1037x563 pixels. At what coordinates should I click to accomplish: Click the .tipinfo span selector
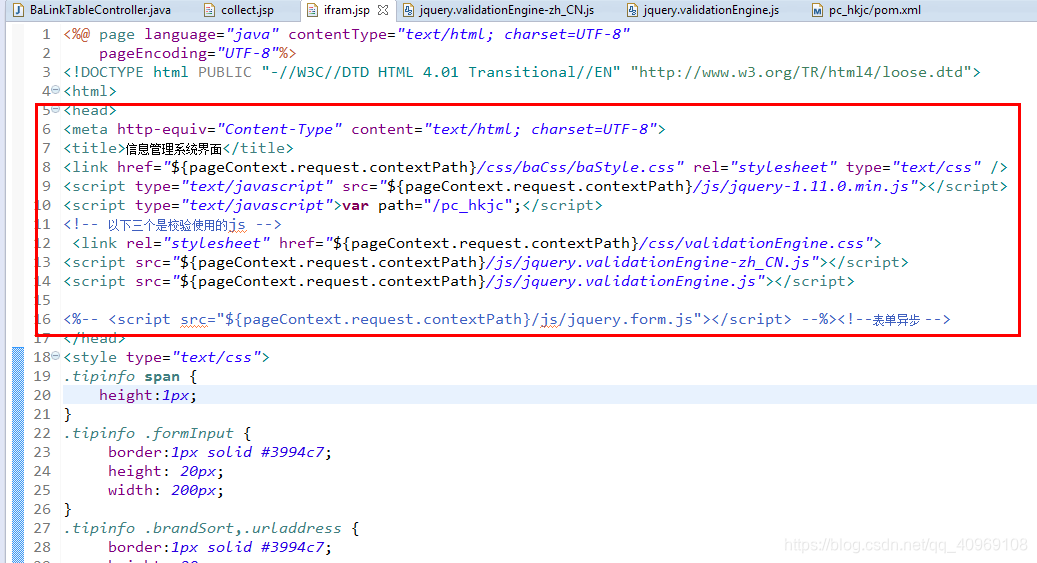point(122,376)
